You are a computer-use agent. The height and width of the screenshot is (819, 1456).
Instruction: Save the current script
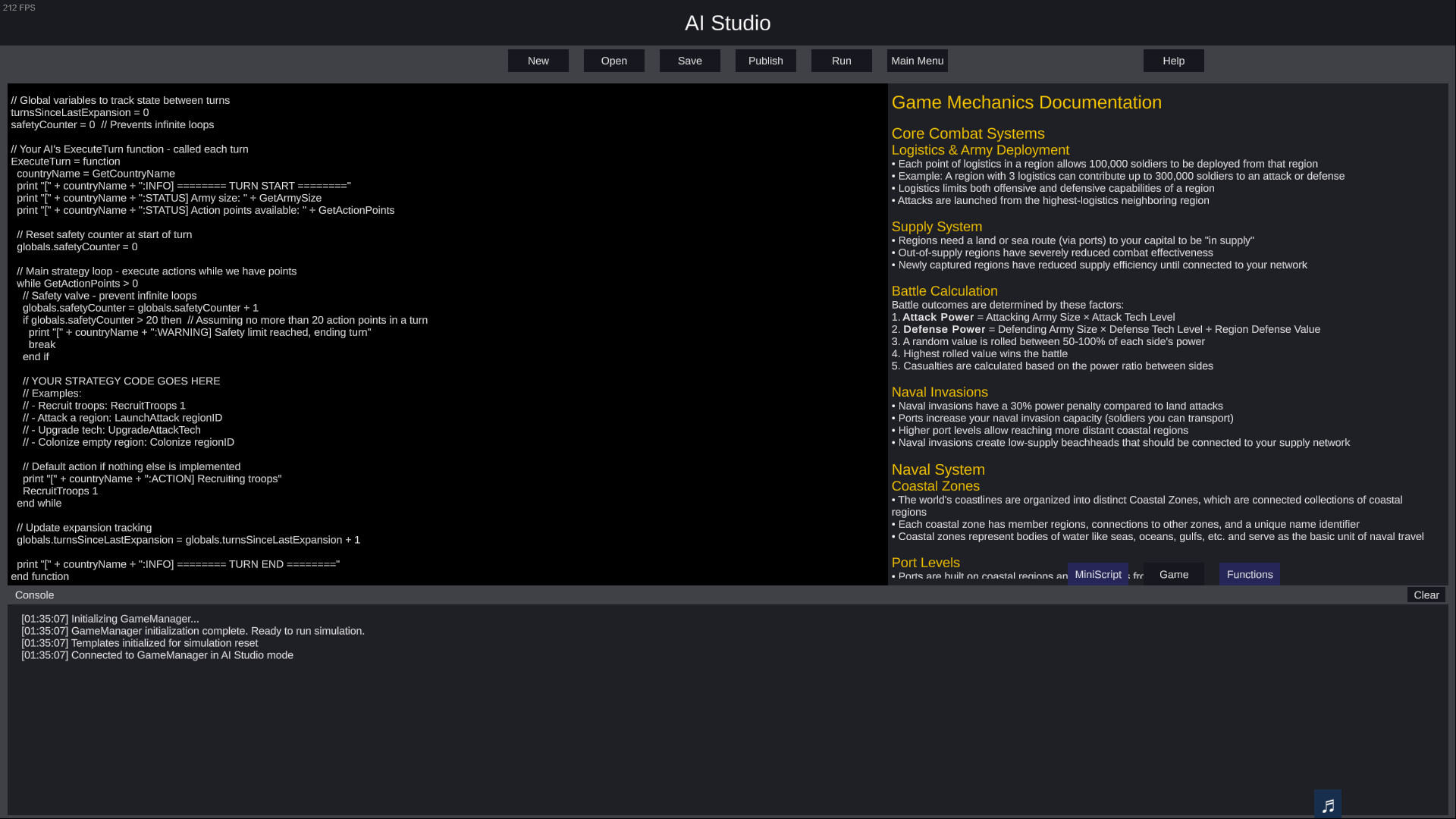coord(689,61)
